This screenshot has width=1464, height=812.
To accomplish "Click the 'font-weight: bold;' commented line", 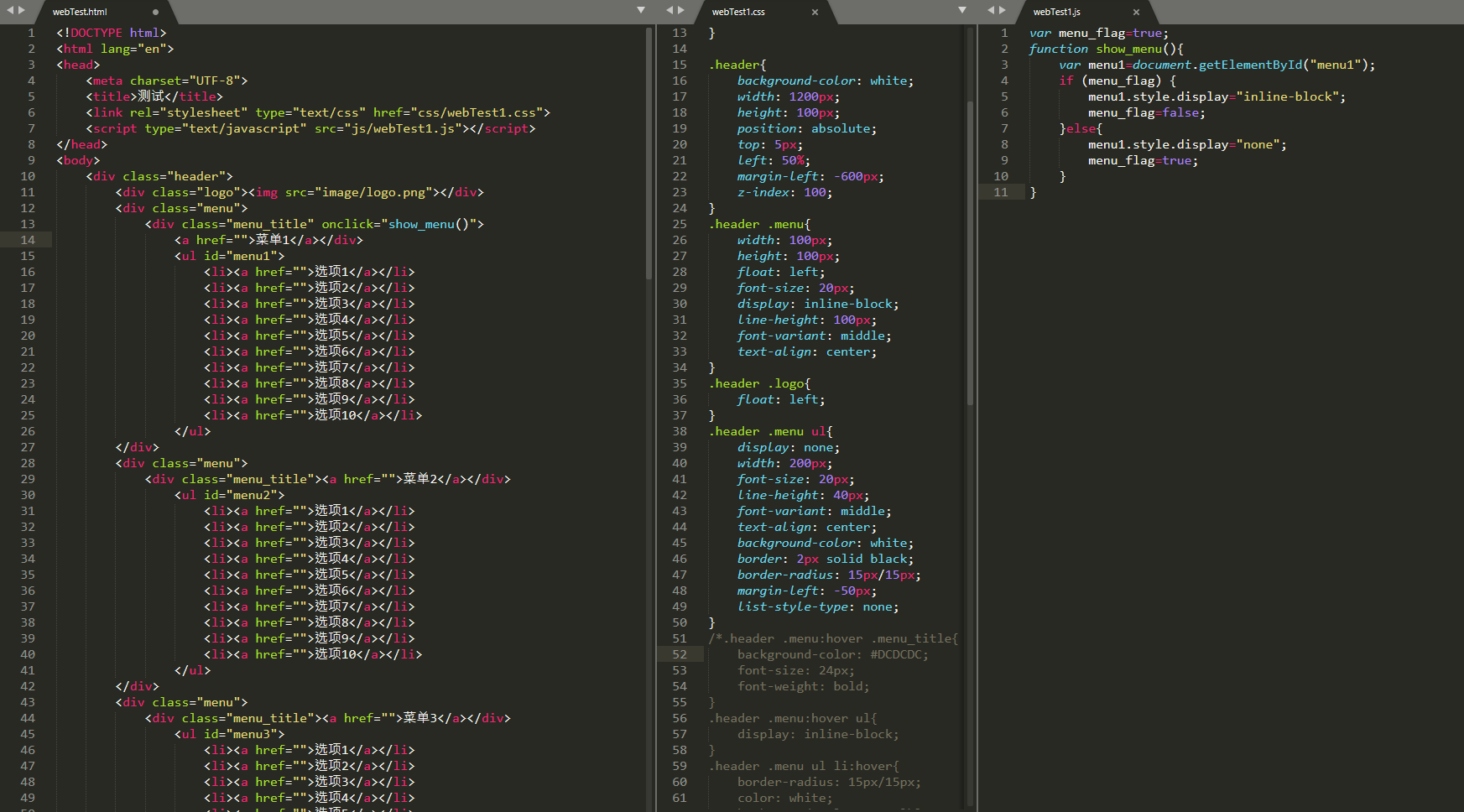I will (x=804, y=686).
